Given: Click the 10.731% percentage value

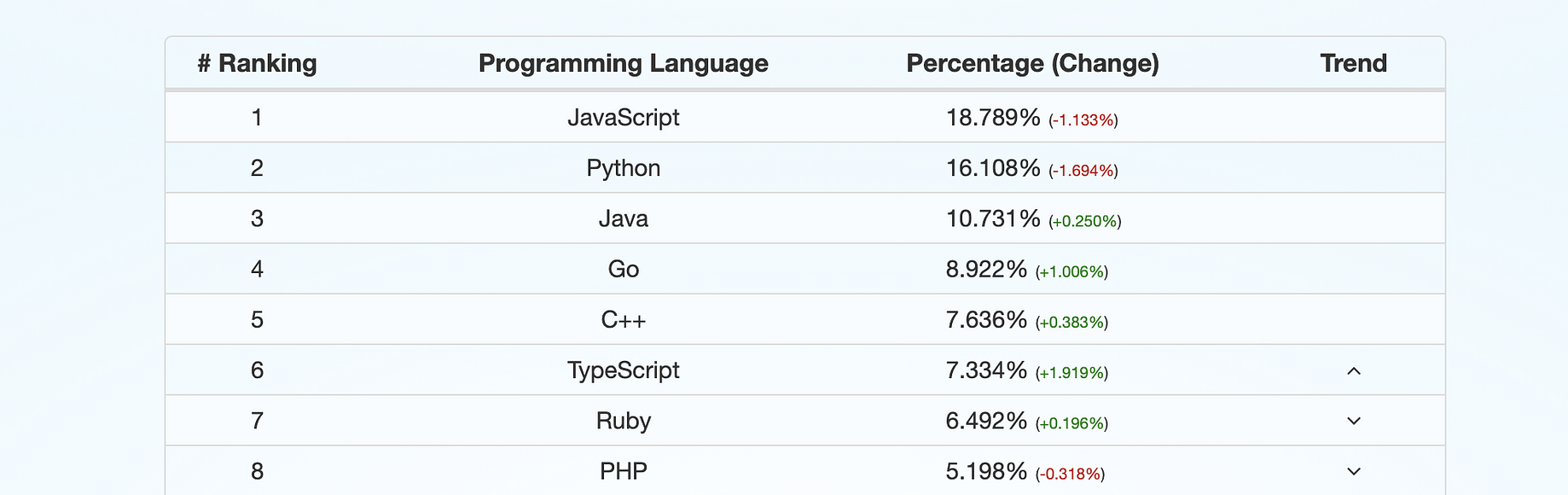Looking at the screenshot, I should (993, 218).
